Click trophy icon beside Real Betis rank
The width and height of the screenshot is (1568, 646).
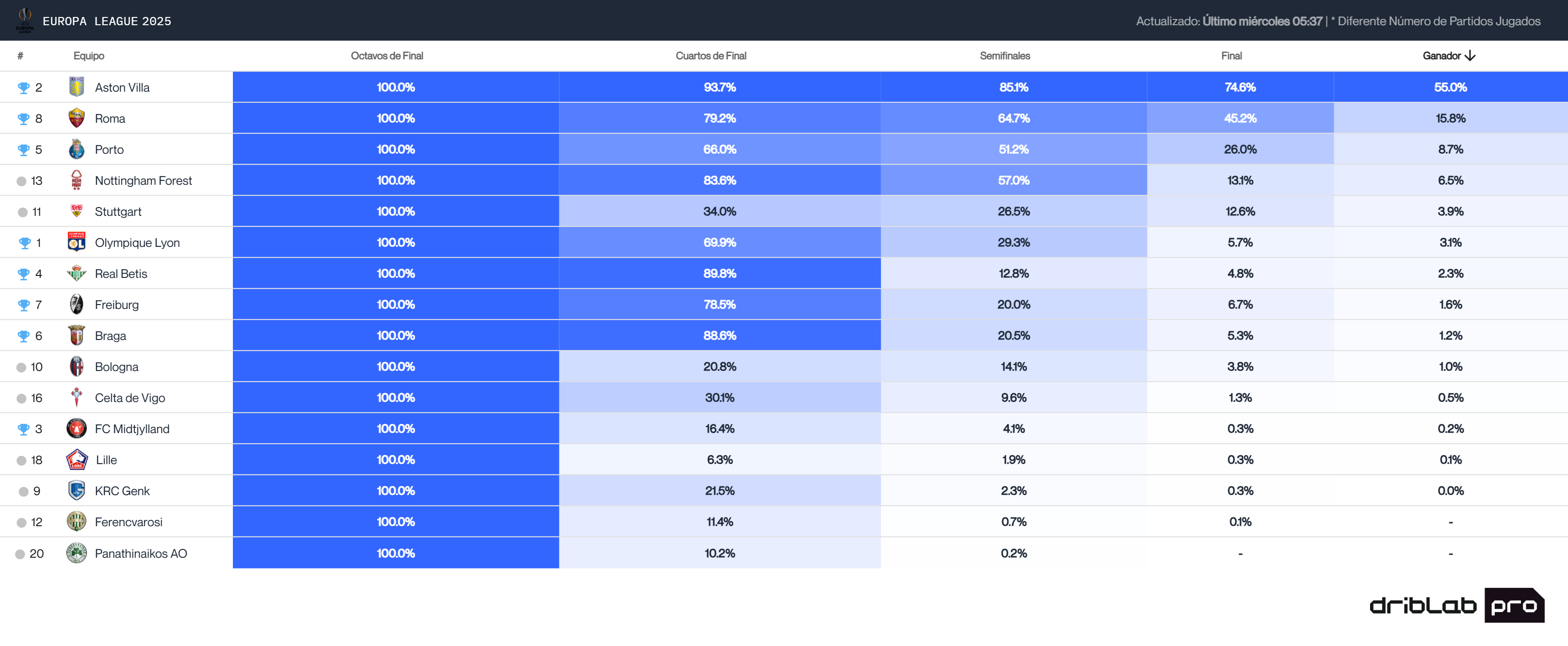[24, 274]
